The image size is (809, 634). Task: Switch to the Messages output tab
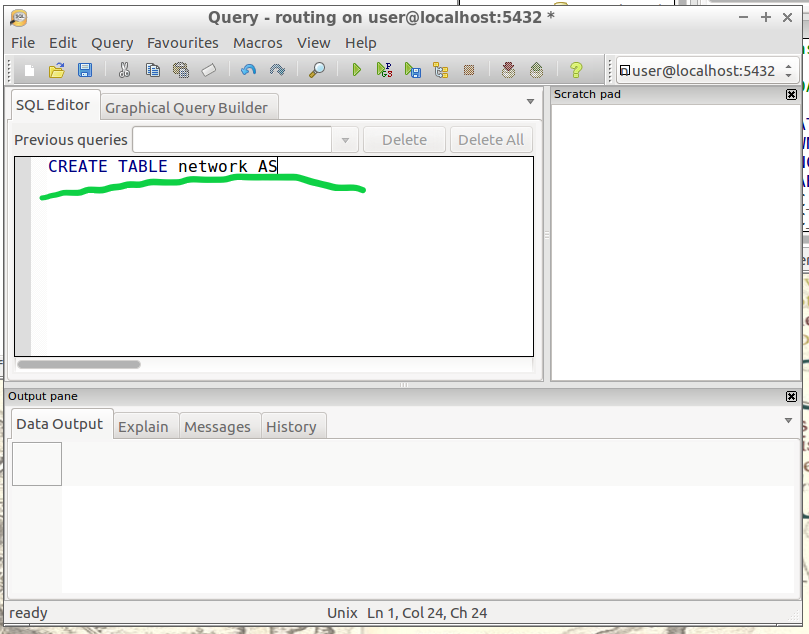click(x=217, y=427)
